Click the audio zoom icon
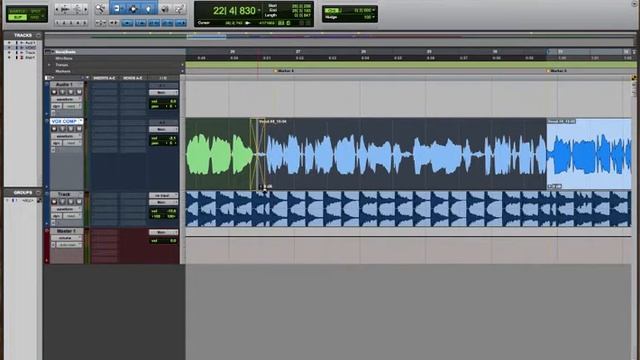The width and height of the screenshot is (640, 360). click(65, 9)
